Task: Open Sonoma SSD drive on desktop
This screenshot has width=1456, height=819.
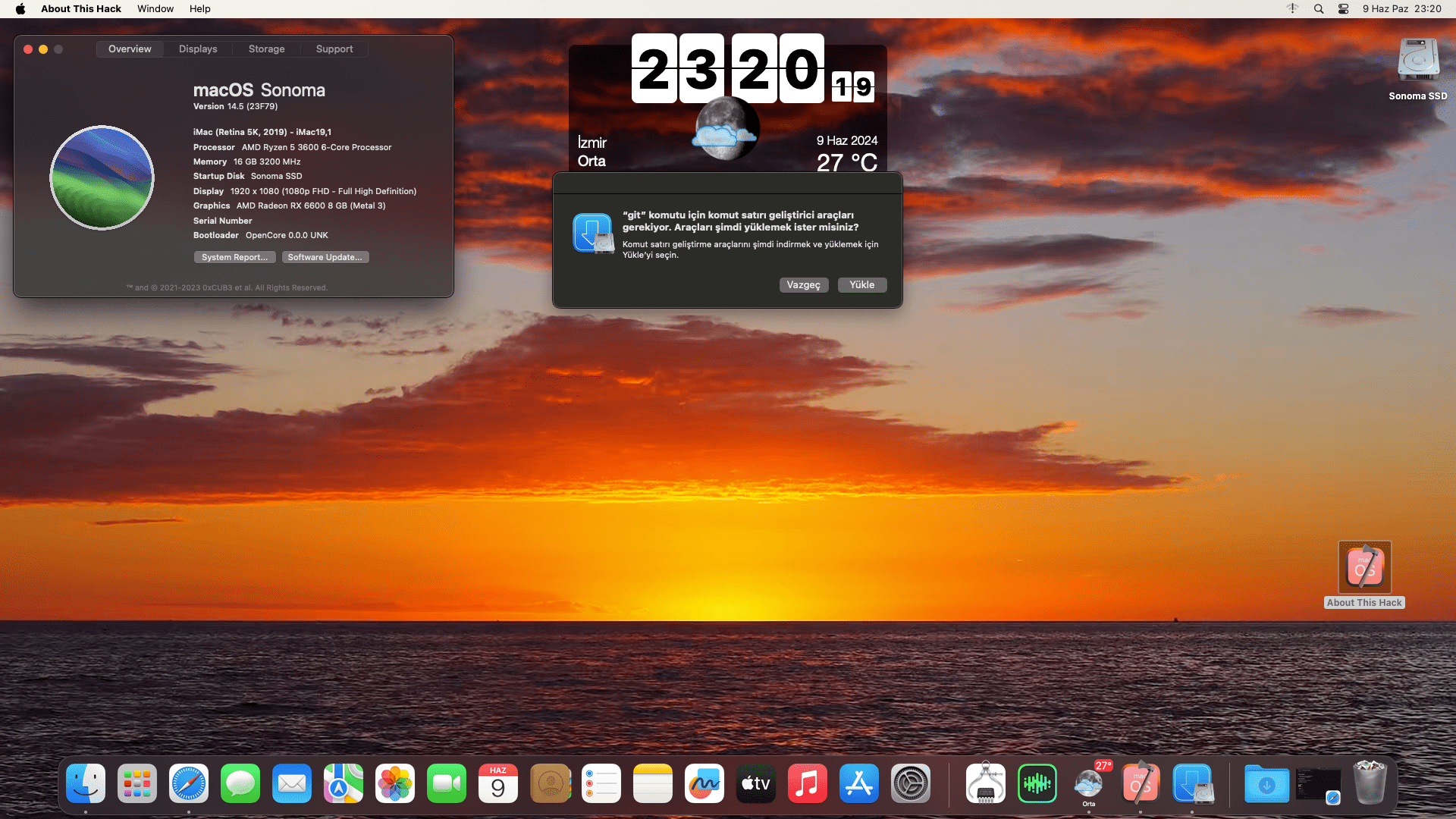Action: (1418, 68)
